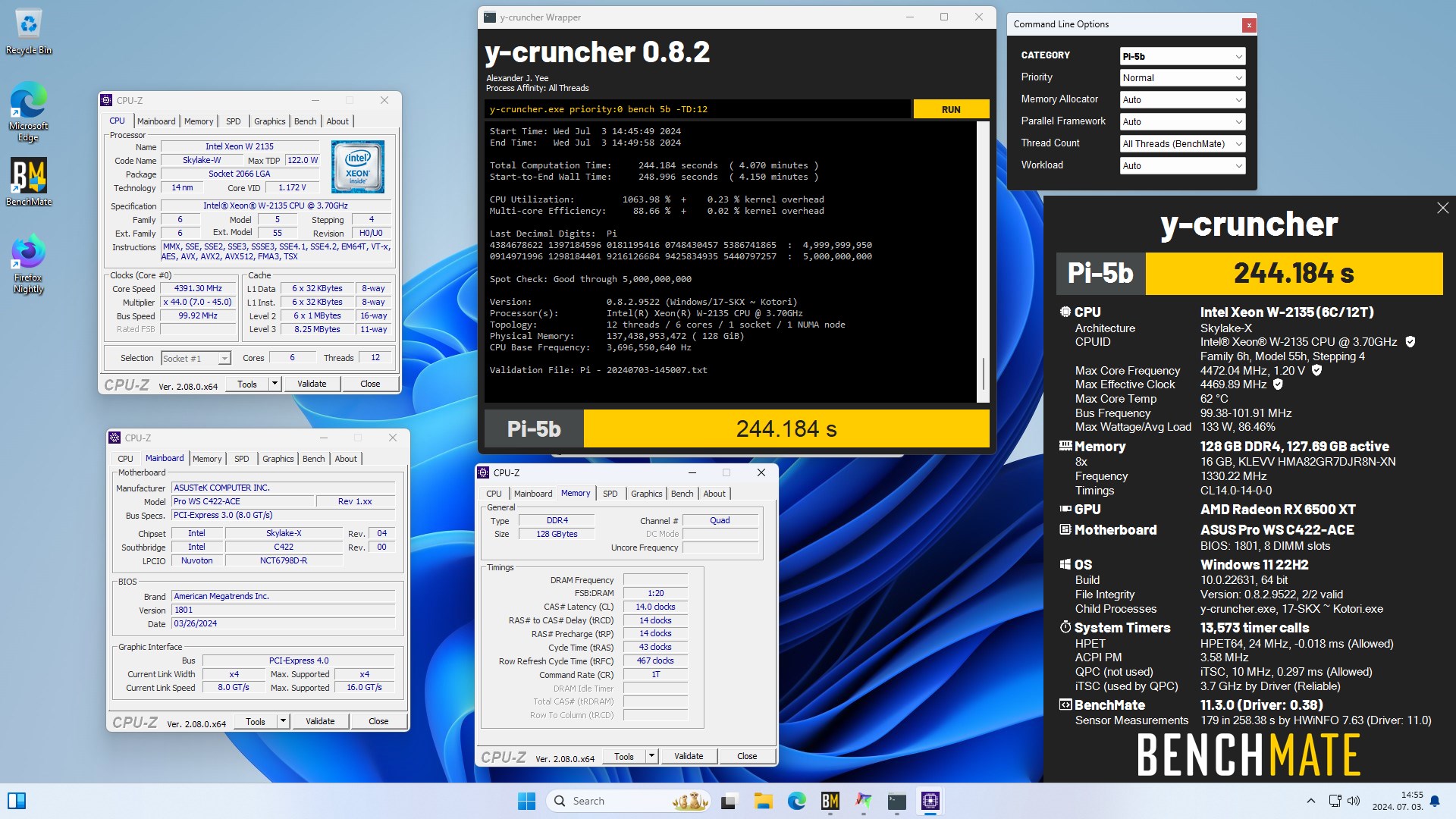Open the CATEGORY dropdown showing Pi-5b
The height and width of the screenshot is (819, 1456).
[x=1182, y=56]
